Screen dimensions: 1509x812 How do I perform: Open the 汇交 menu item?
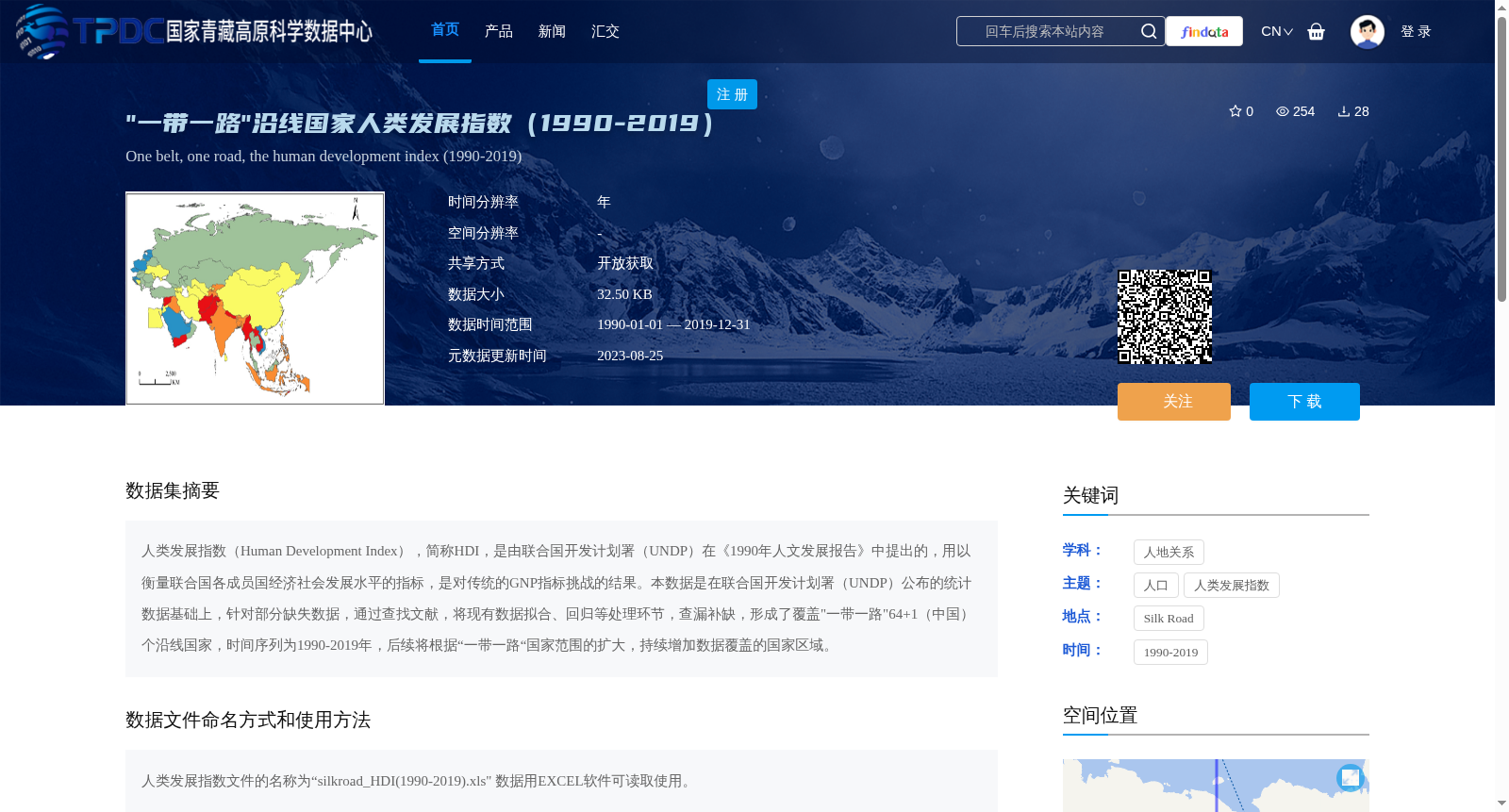[x=605, y=31]
